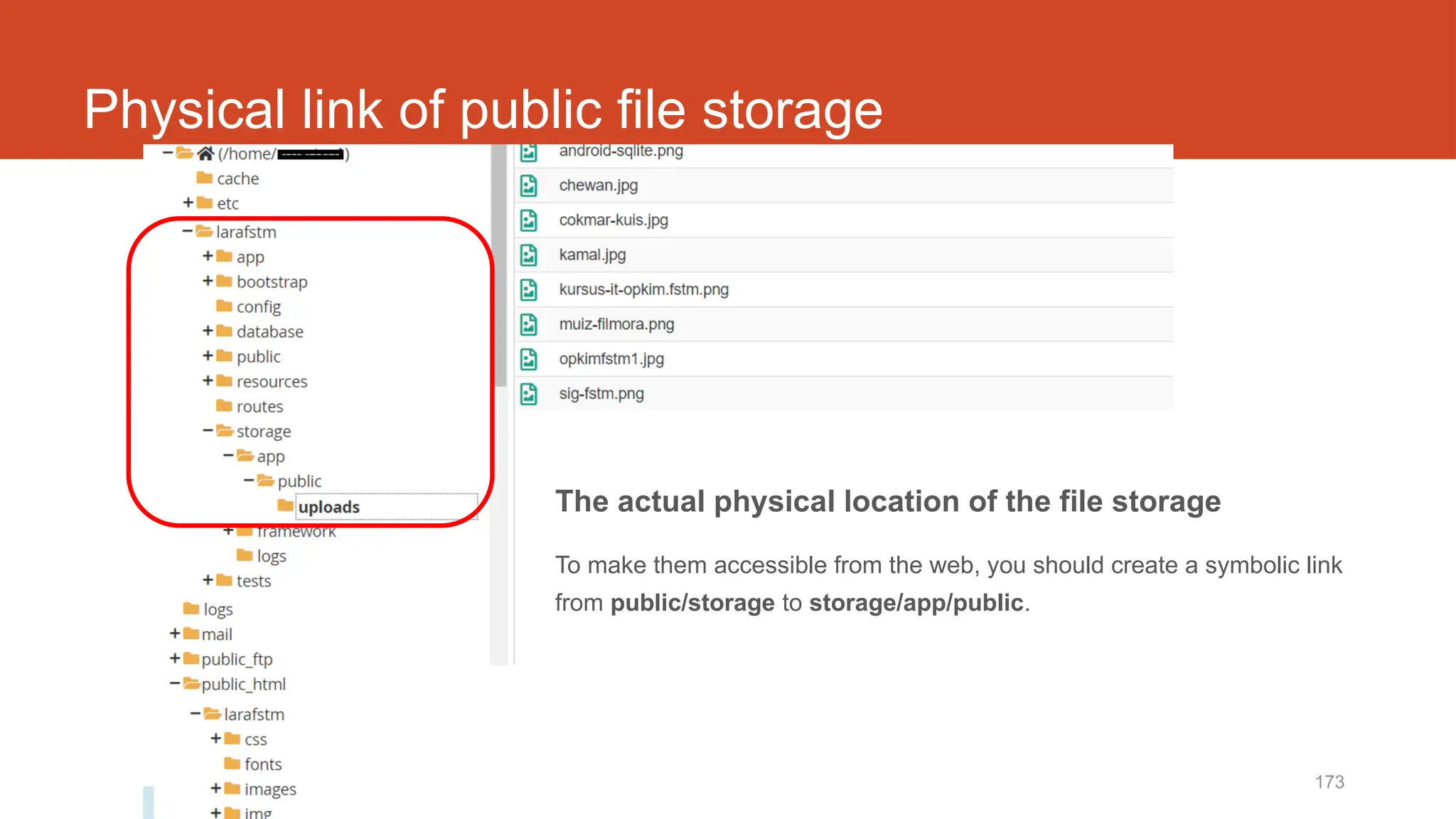Click image file icon beside chewan.jpg
Screen dimensions: 1456x819
click(x=529, y=186)
